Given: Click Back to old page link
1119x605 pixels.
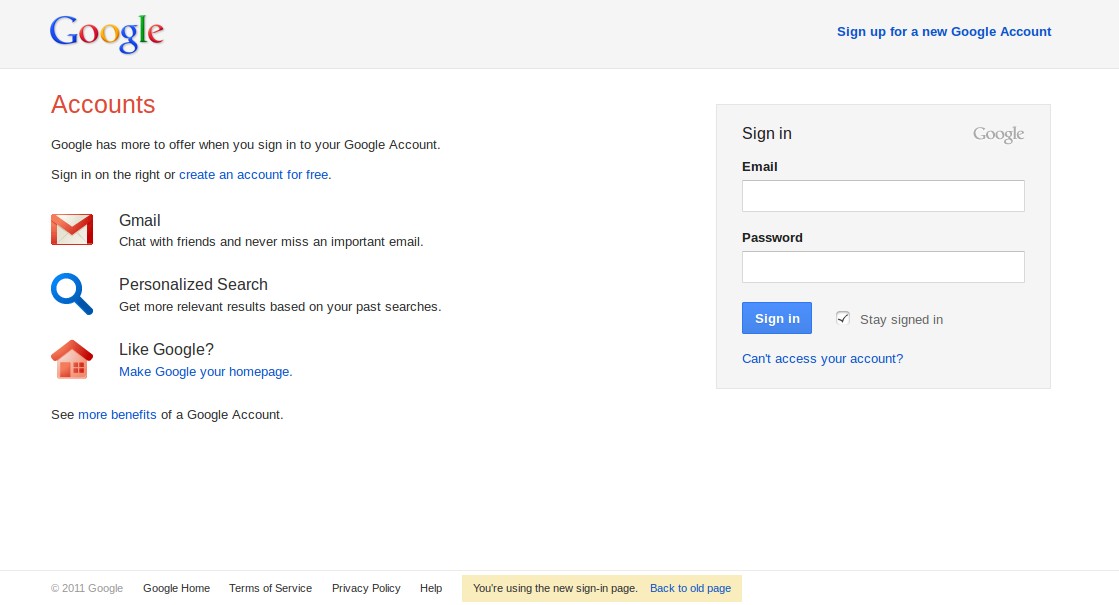Looking at the screenshot, I should click(x=690, y=589).
